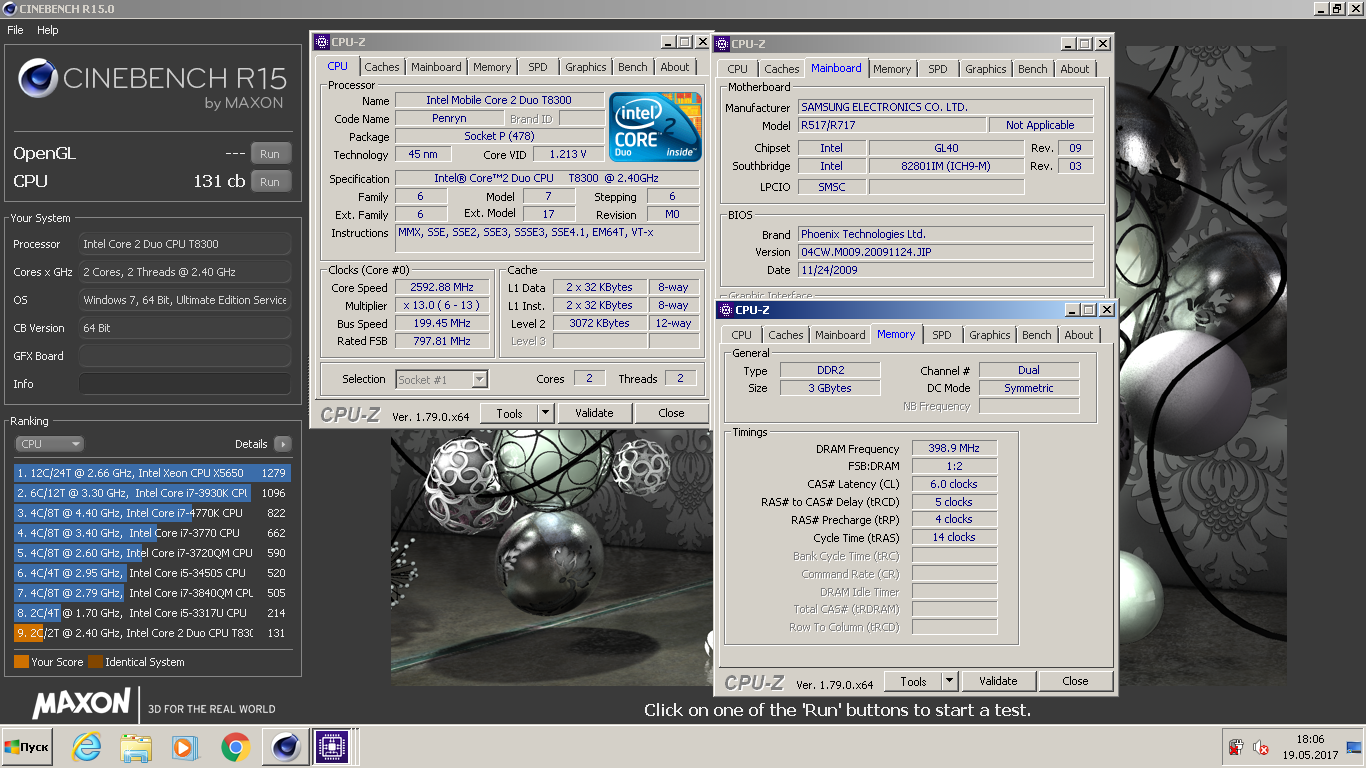Image resolution: width=1366 pixels, height=768 pixels.
Task: Open Graphics tab in CPU window
Action: [x=586, y=67]
